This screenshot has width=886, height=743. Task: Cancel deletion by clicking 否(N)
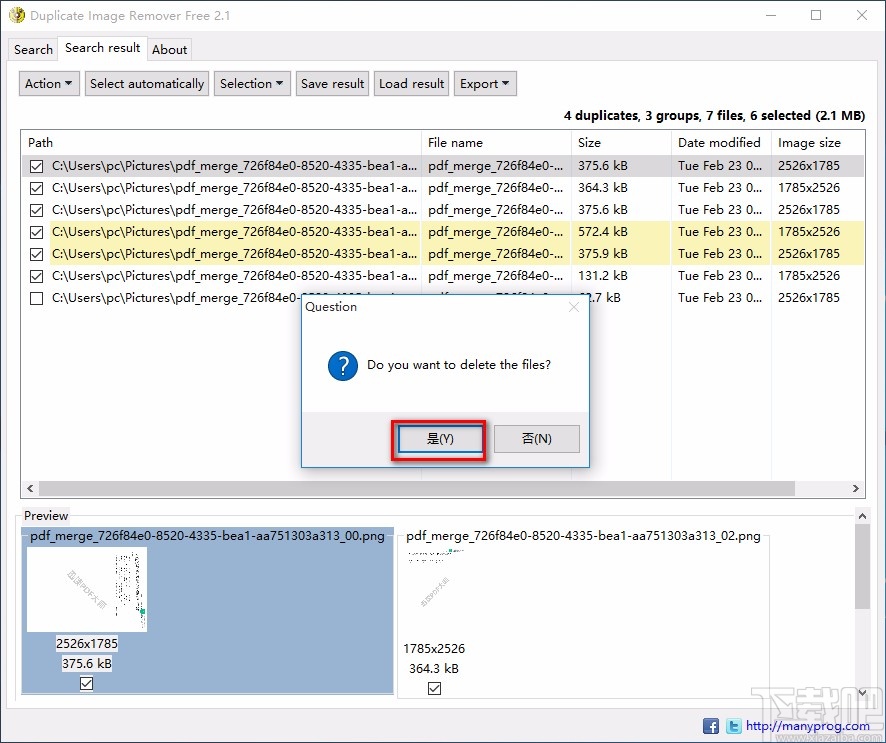point(536,438)
